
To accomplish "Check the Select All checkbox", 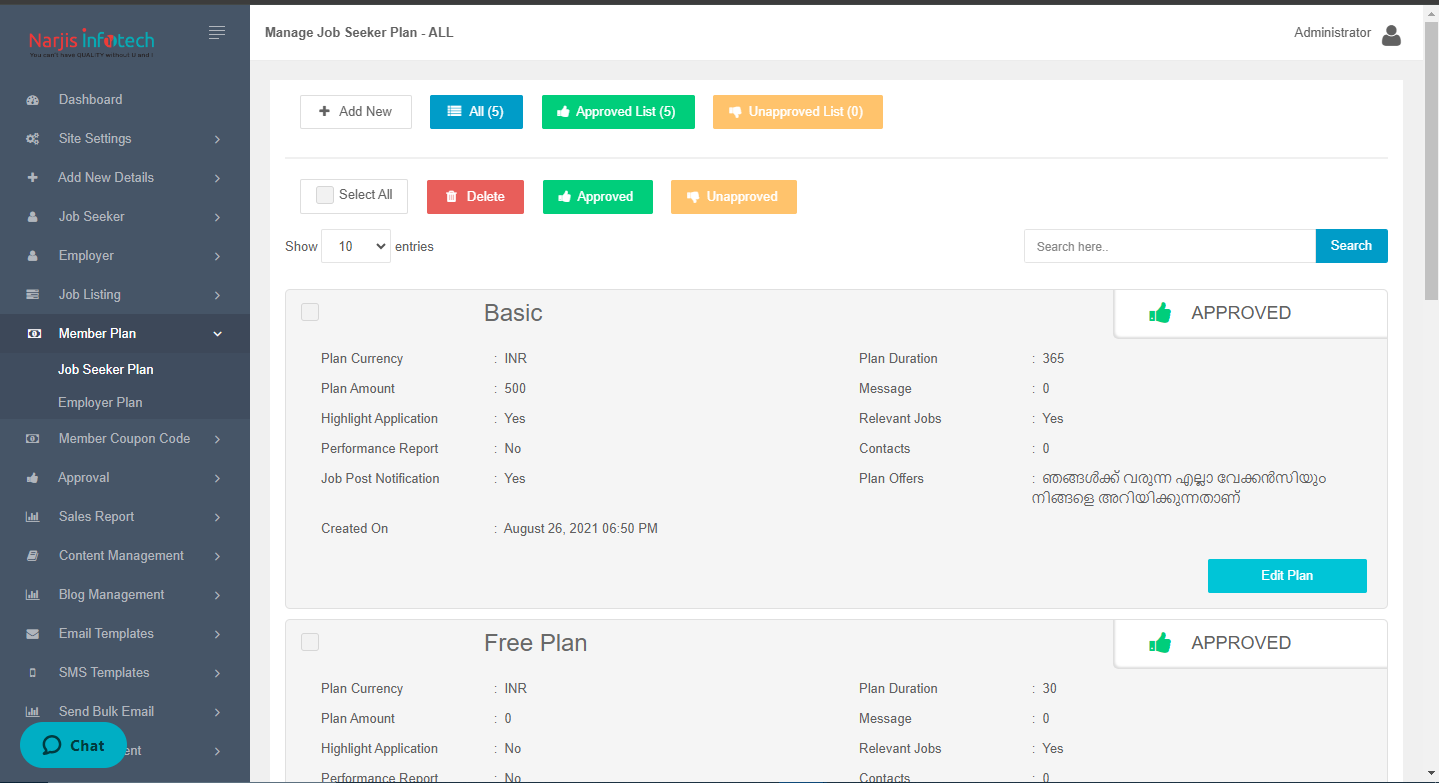I will click(325, 196).
